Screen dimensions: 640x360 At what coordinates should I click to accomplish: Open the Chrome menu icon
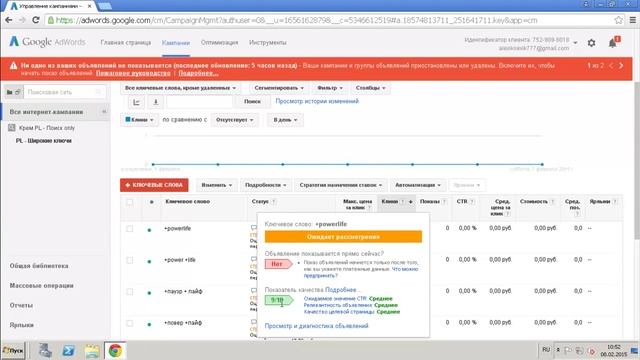tap(632, 20)
